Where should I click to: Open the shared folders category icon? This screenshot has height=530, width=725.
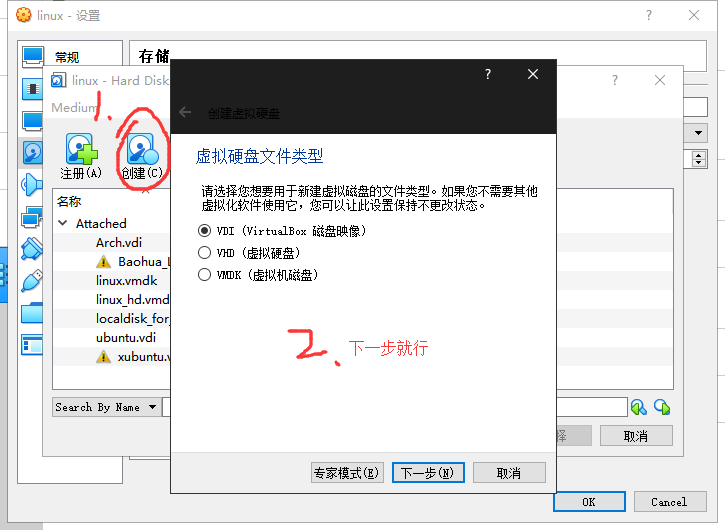pos(33,313)
